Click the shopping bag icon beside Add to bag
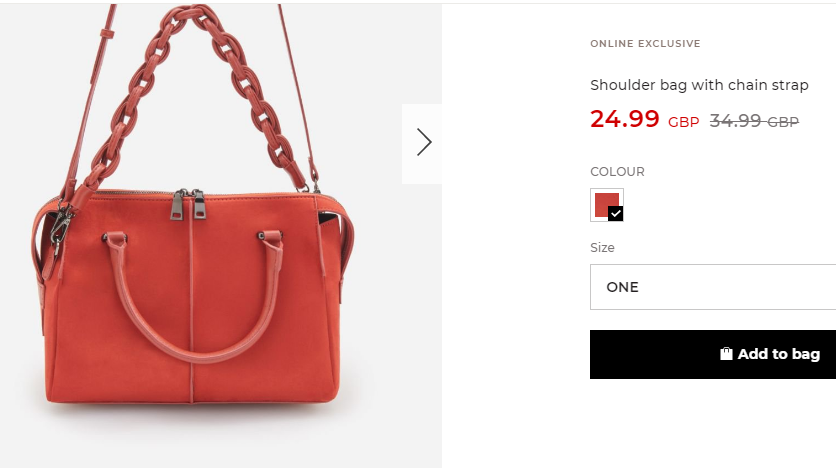The height and width of the screenshot is (468, 836). [x=726, y=354]
